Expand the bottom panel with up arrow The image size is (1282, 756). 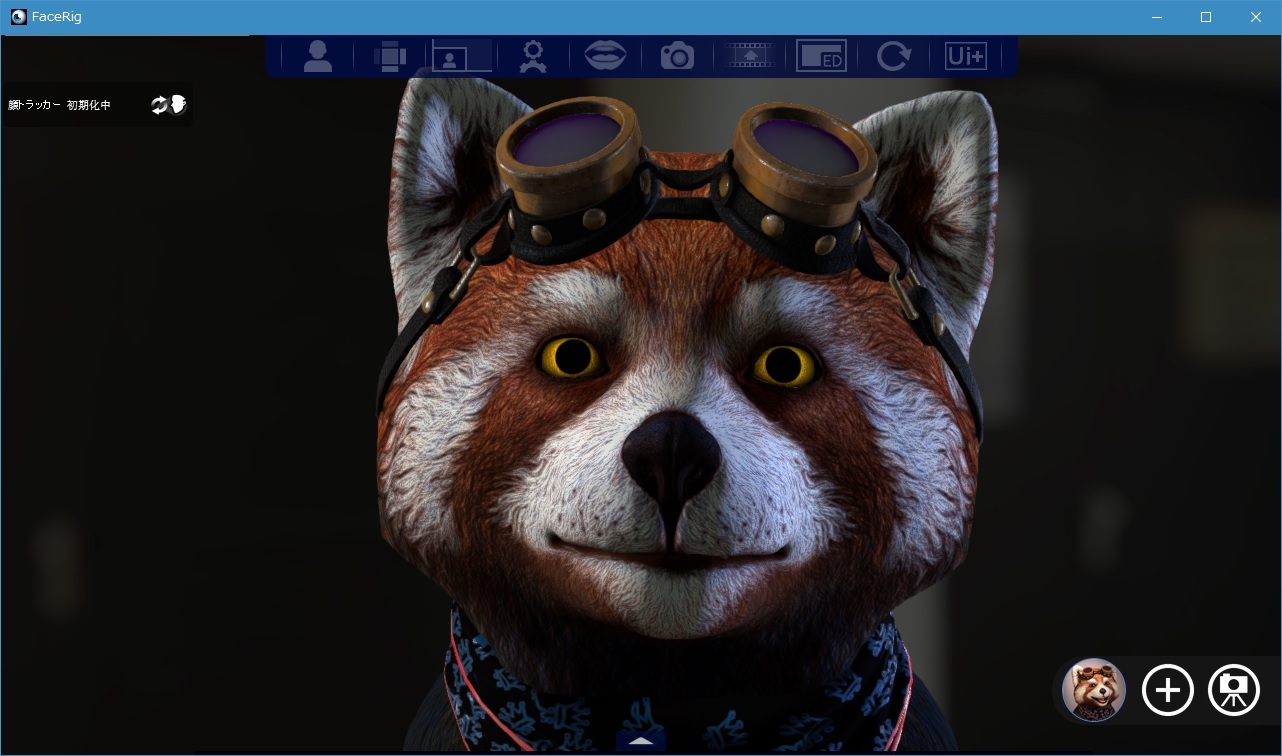click(x=640, y=741)
